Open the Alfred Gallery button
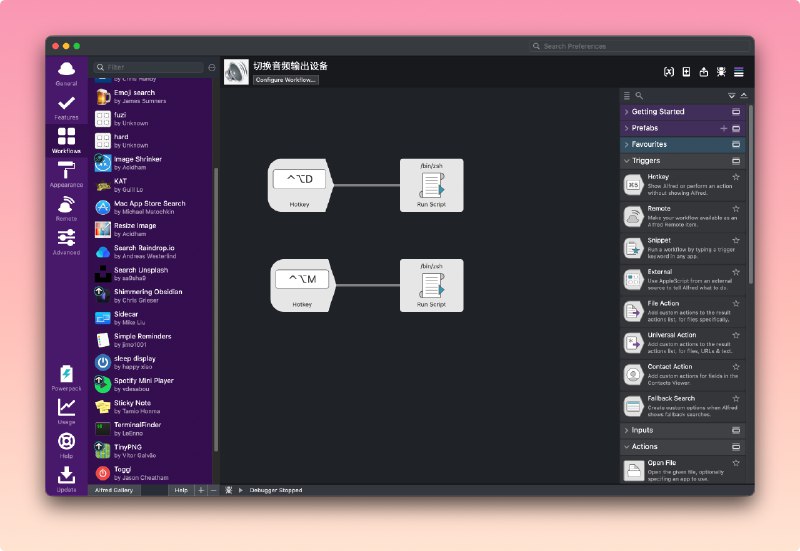This screenshot has width=800, height=551. pos(115,490)
